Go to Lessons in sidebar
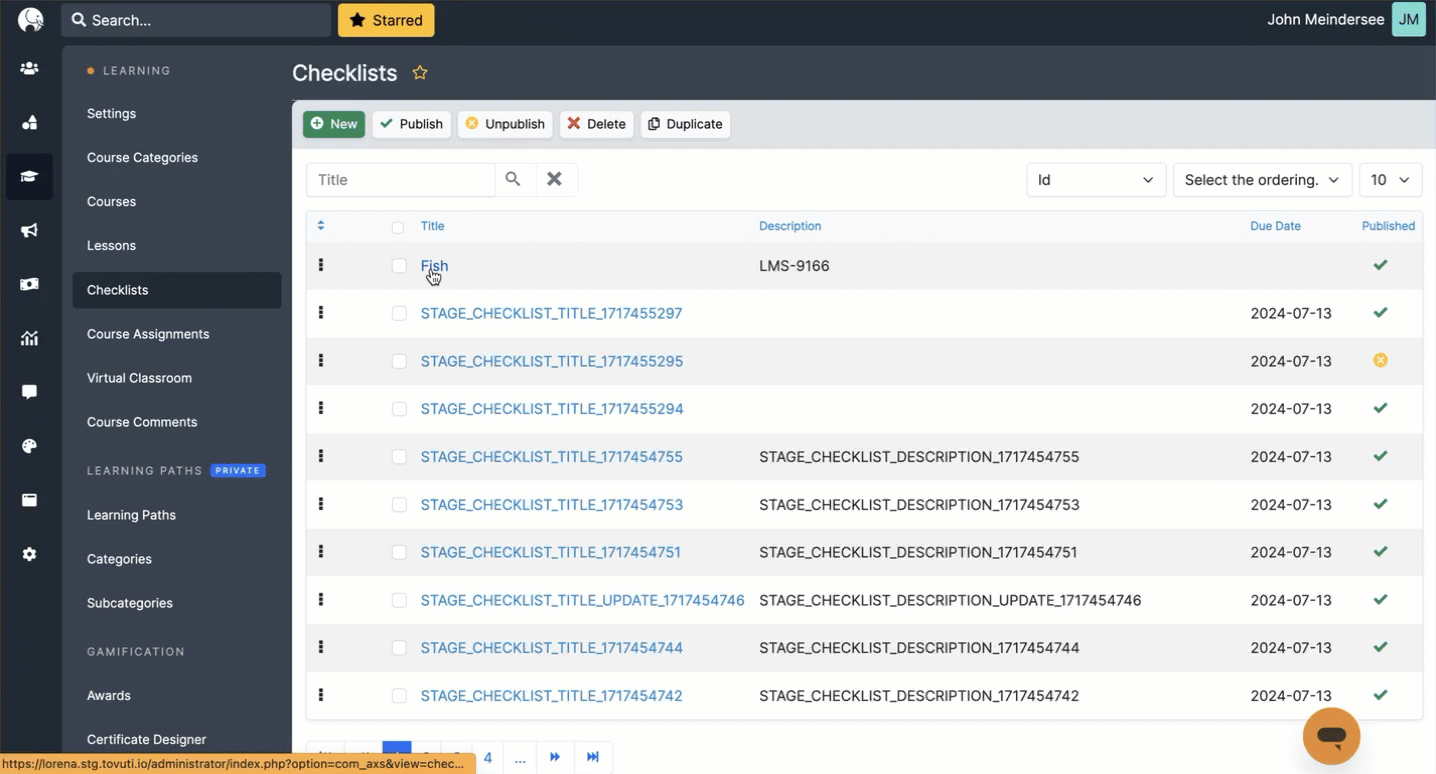Image resolution: width=1436 pixels, height=774 pixels. tap(111, 245)
